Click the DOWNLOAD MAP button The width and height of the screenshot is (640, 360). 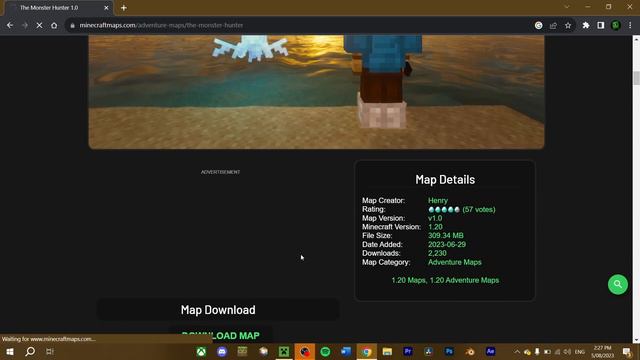[220, 335]
